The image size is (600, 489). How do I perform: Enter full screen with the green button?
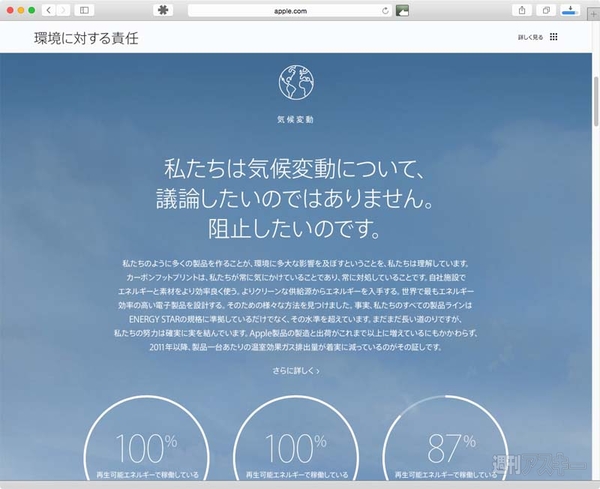pos(32,10)
